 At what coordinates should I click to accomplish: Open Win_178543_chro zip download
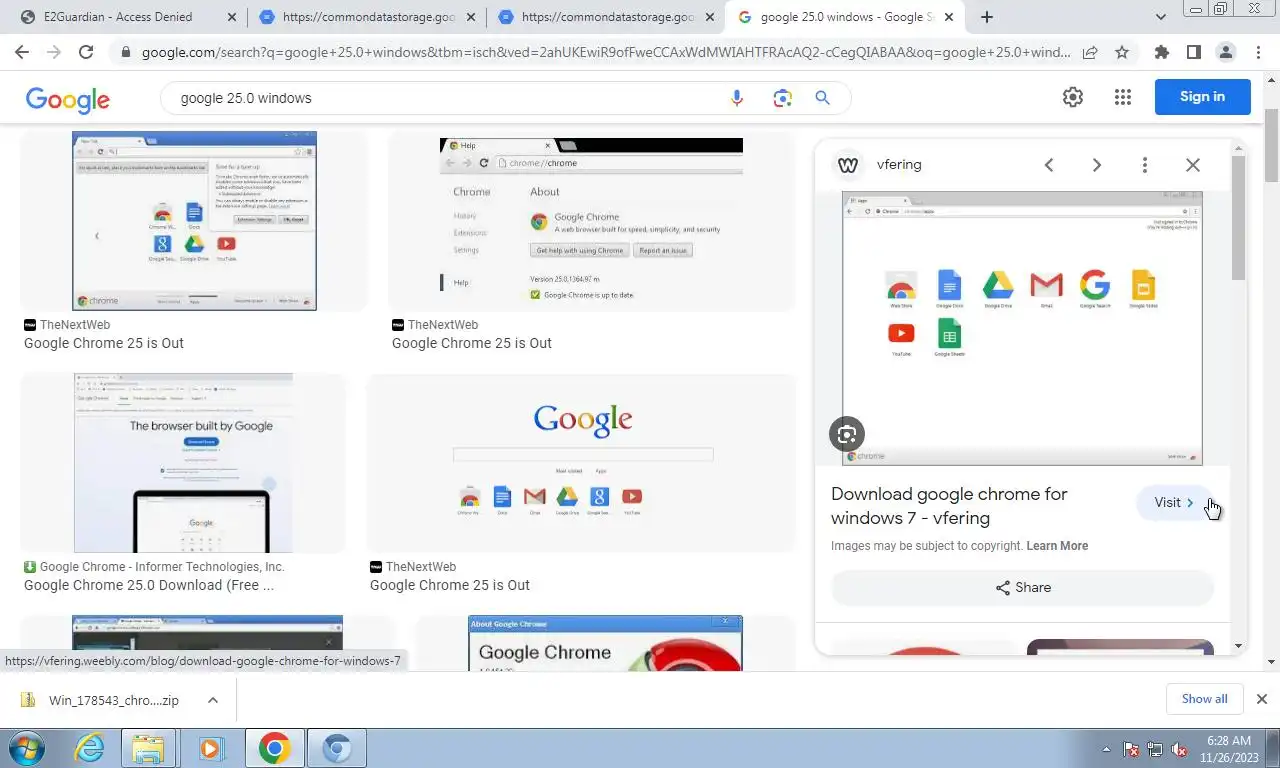pyautogui.click(x=113, y=700)
